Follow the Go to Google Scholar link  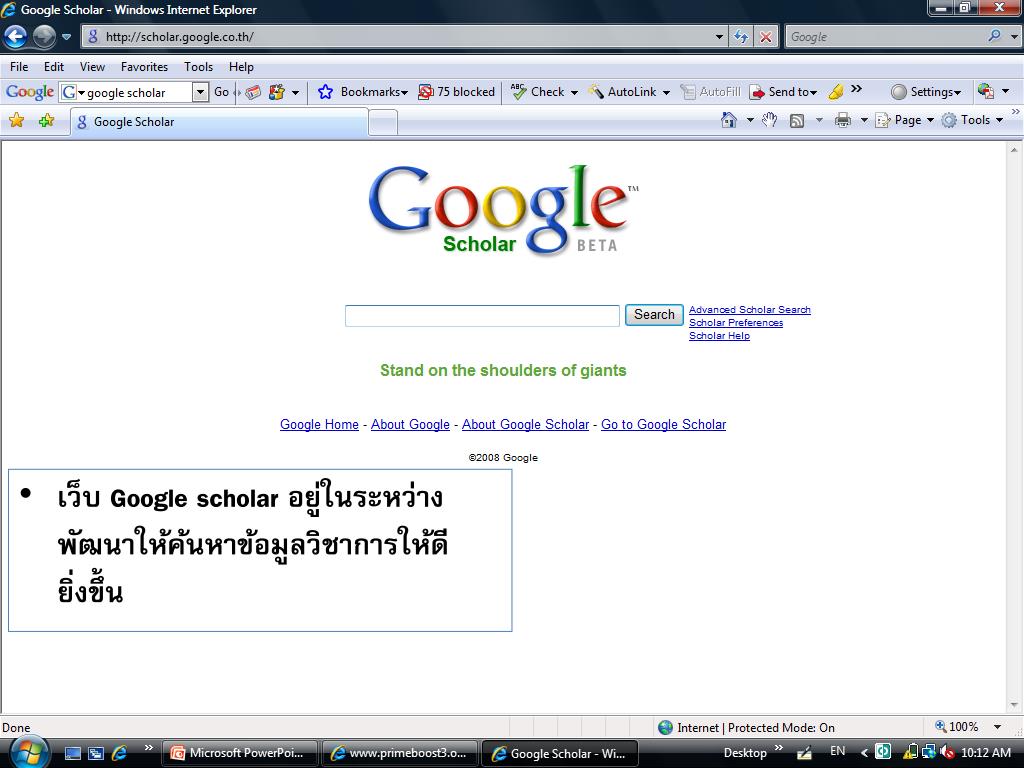pos(664,424)
